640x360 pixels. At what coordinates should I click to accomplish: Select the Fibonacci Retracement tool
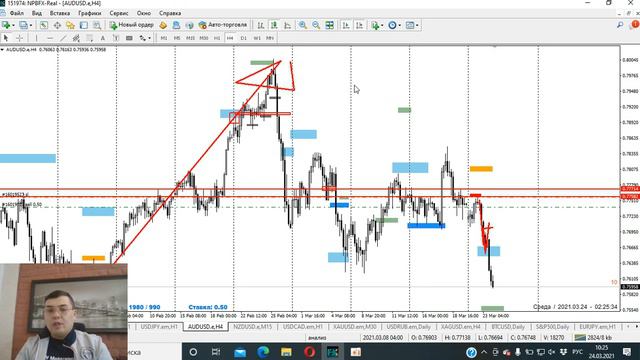[89, 38]
